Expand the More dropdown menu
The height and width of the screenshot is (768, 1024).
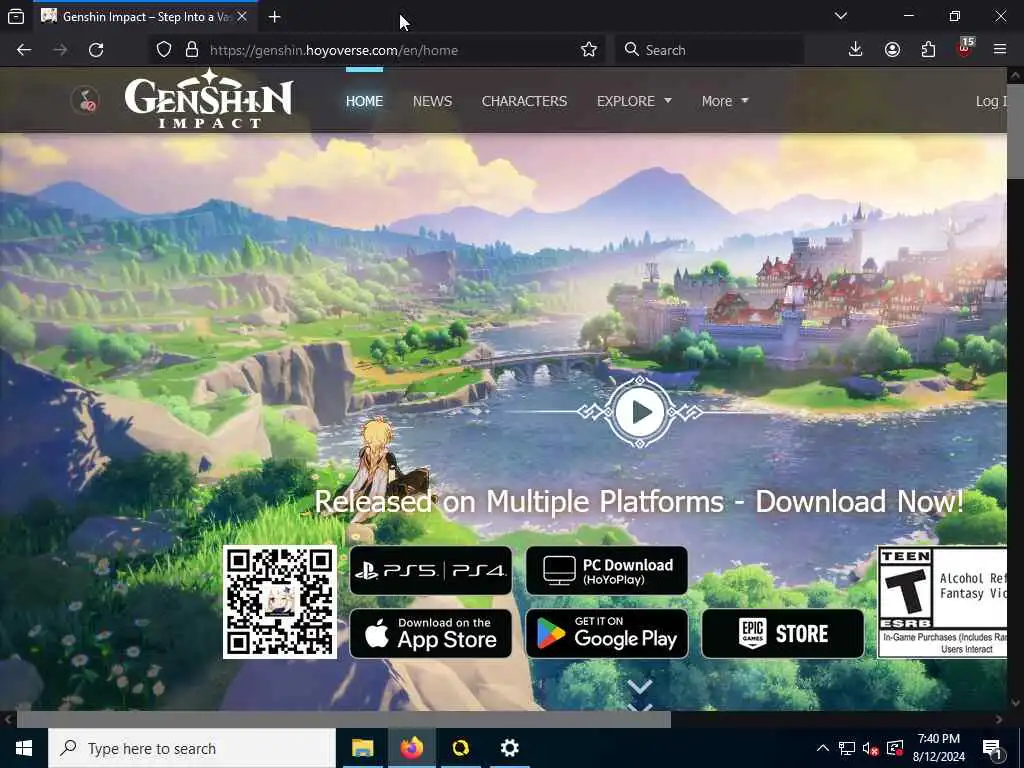724,101
